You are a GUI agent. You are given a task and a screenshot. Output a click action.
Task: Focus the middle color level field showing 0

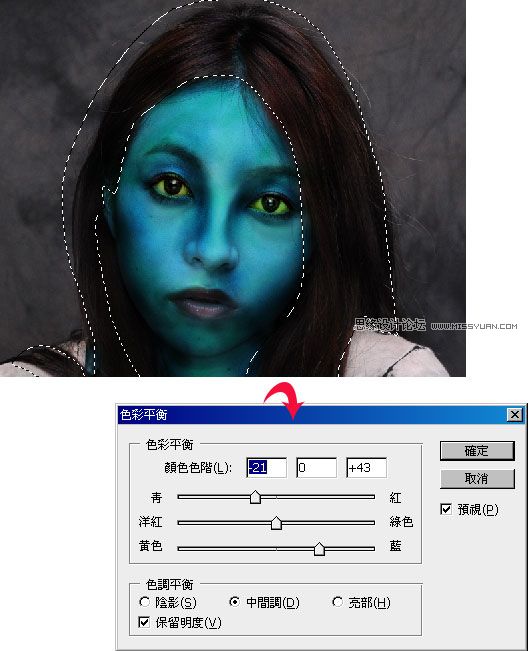click(x=316, y=467)
